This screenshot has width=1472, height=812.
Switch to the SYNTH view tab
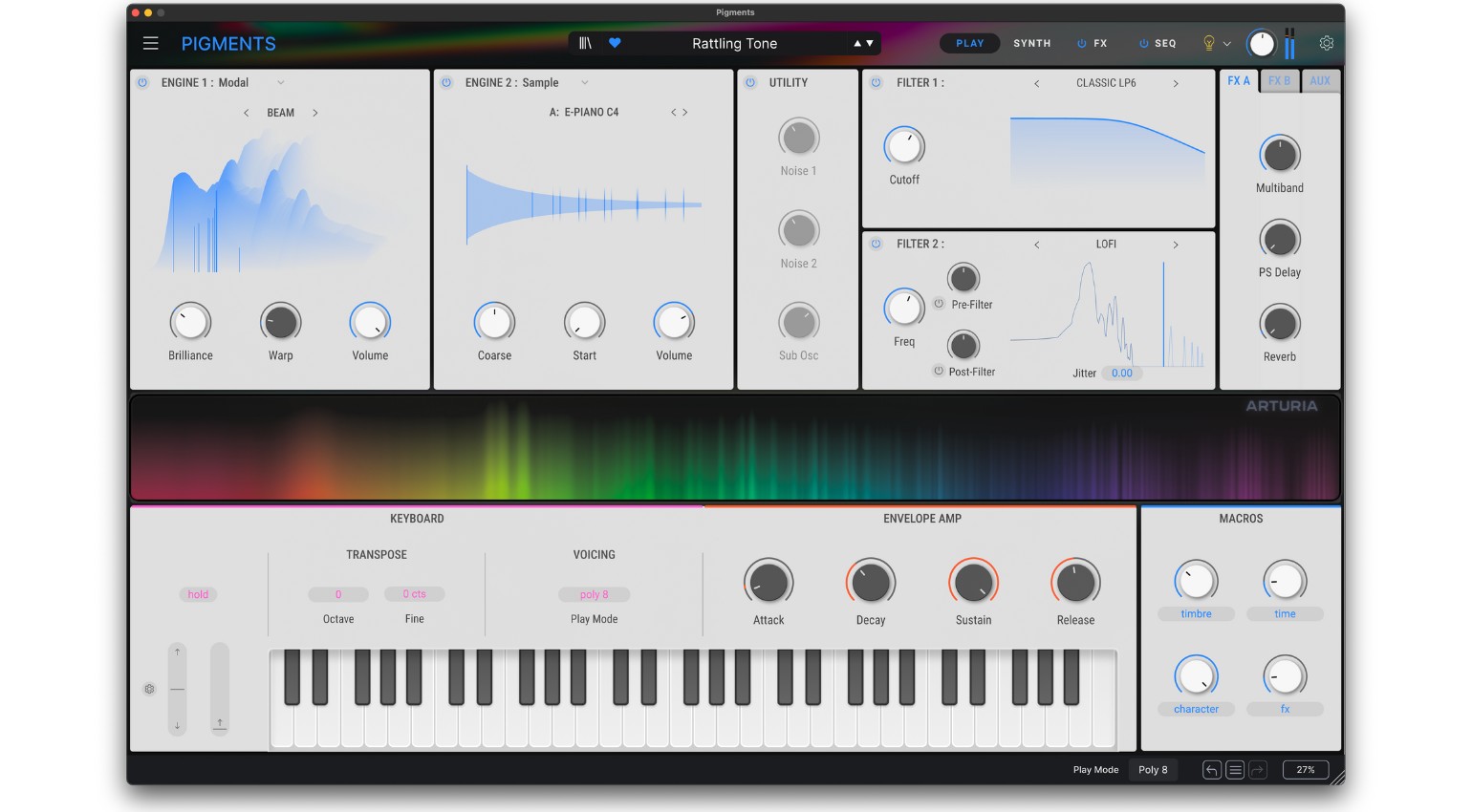coord(1031,43)
